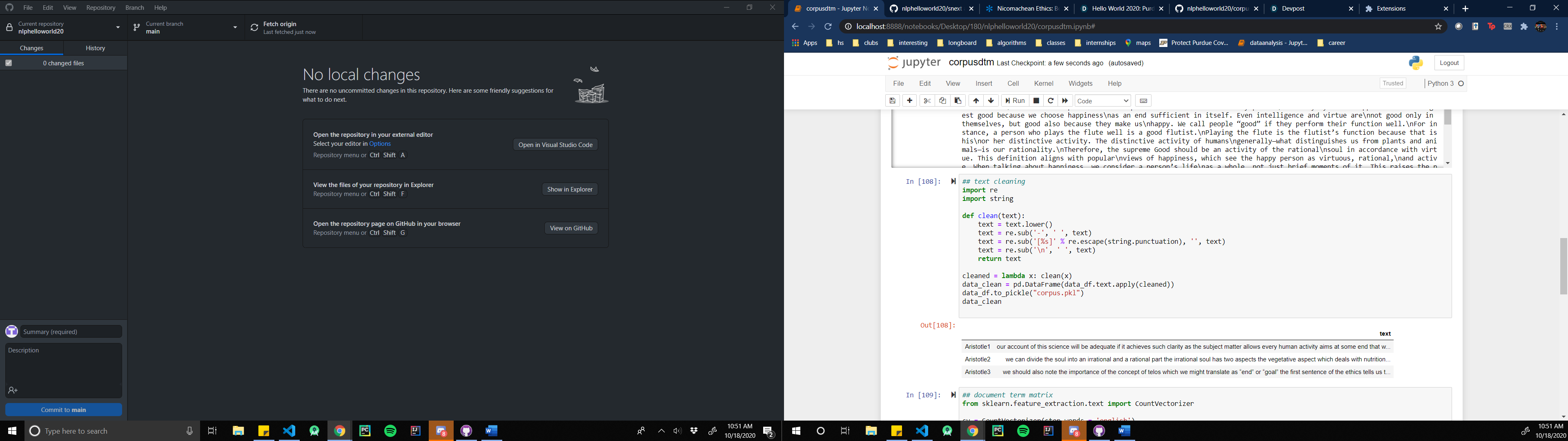Paste cells below using the paste icon
This screenshot has width=1568, height=441.
tap(958, 100)
